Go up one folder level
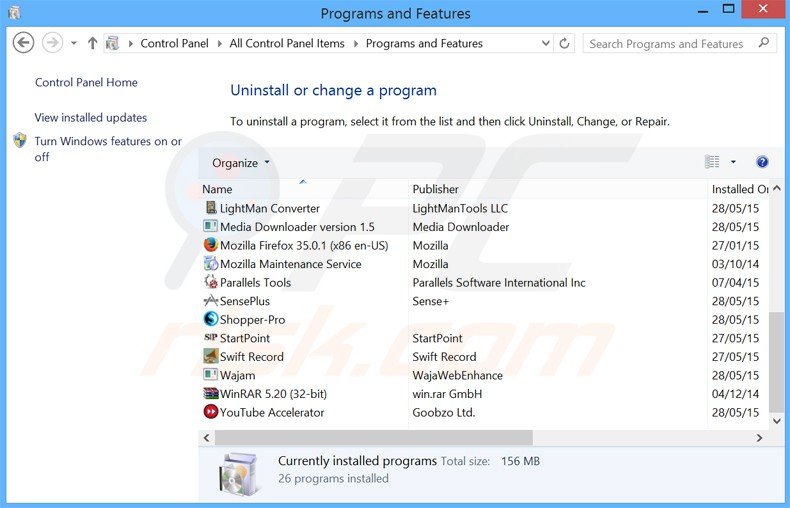 pos(92,43)
